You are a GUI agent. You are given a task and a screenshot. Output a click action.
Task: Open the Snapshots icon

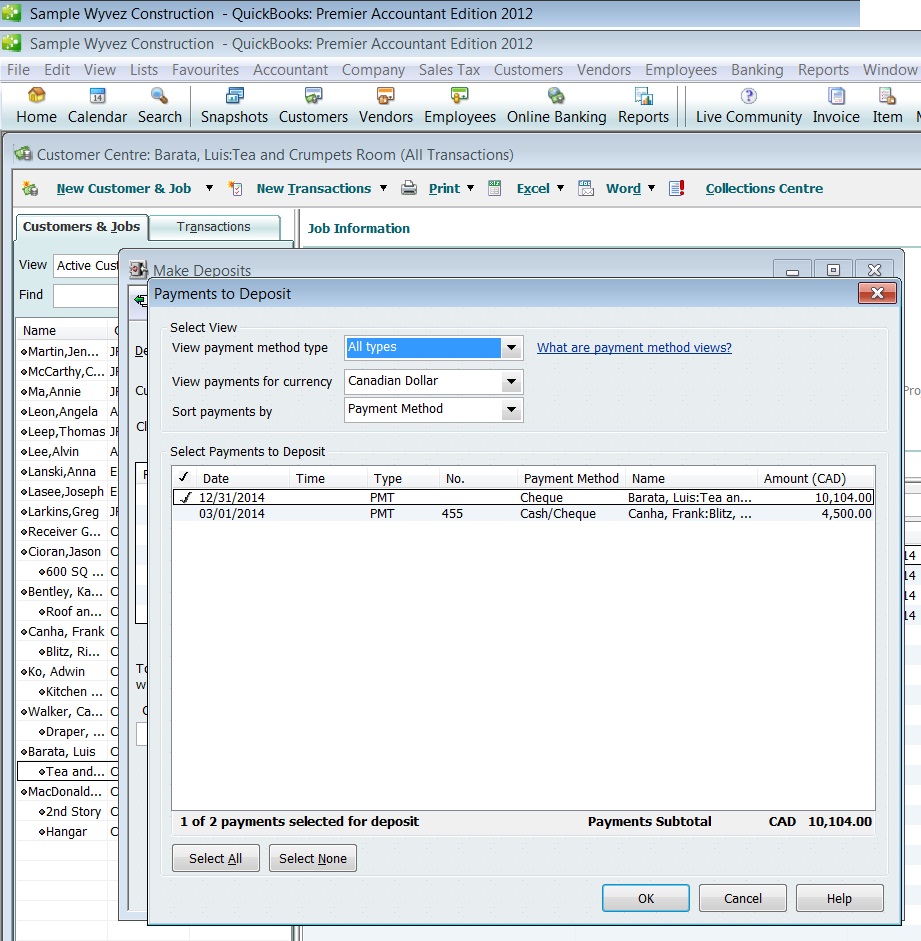coord(233,105)
